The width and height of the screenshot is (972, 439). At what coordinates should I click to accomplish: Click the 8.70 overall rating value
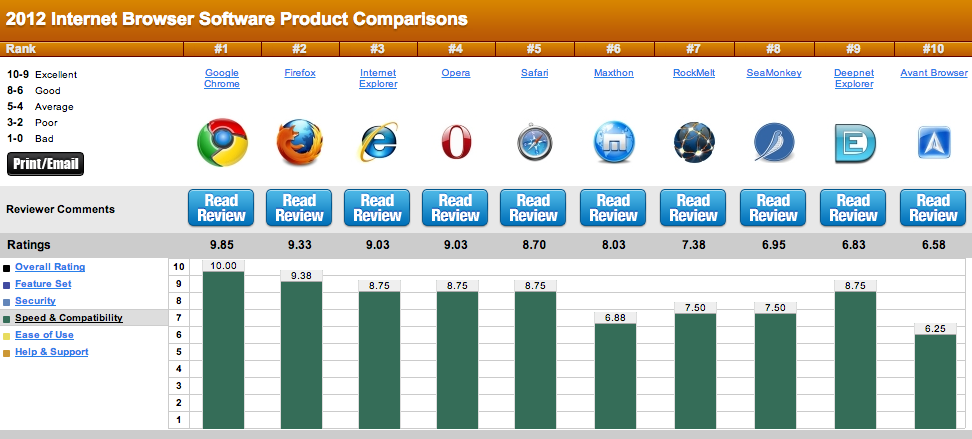pos(534,245)
